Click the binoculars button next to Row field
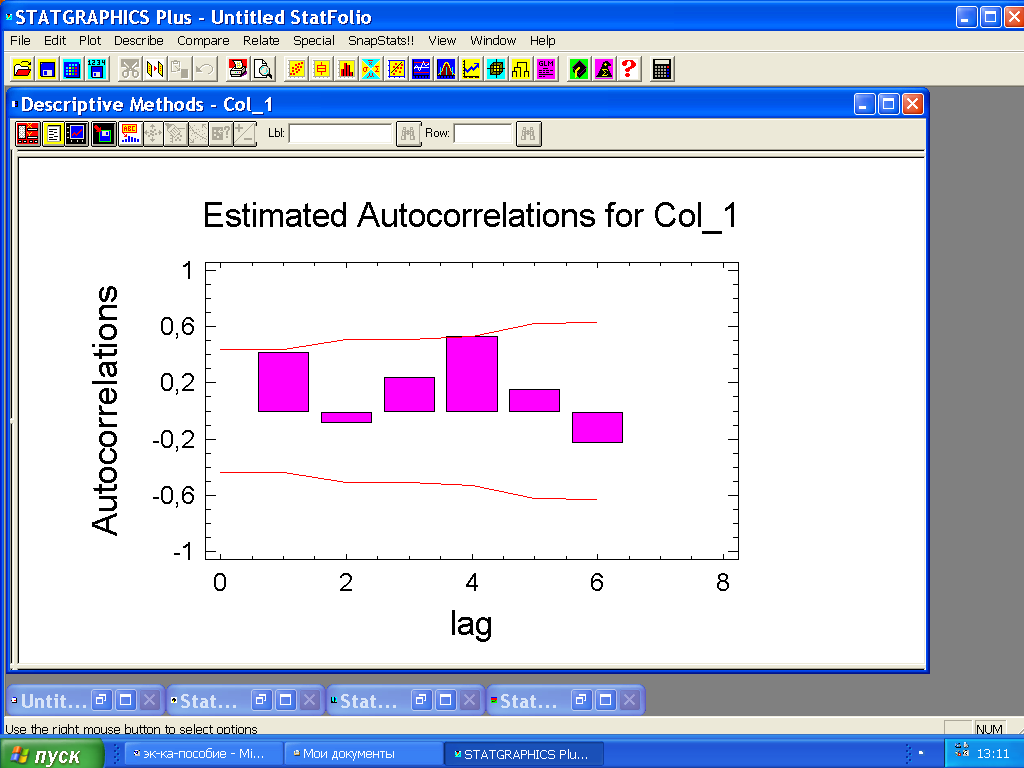1024x768 pixels. pyautogui.click(x=528, y=134)
